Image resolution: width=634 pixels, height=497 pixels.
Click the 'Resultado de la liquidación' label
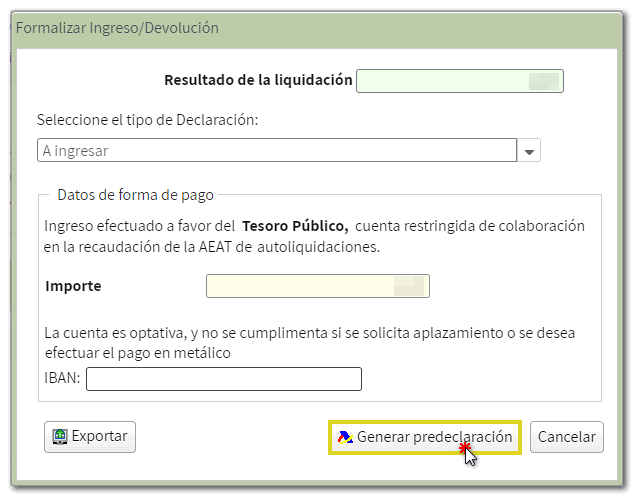[258, 80]
